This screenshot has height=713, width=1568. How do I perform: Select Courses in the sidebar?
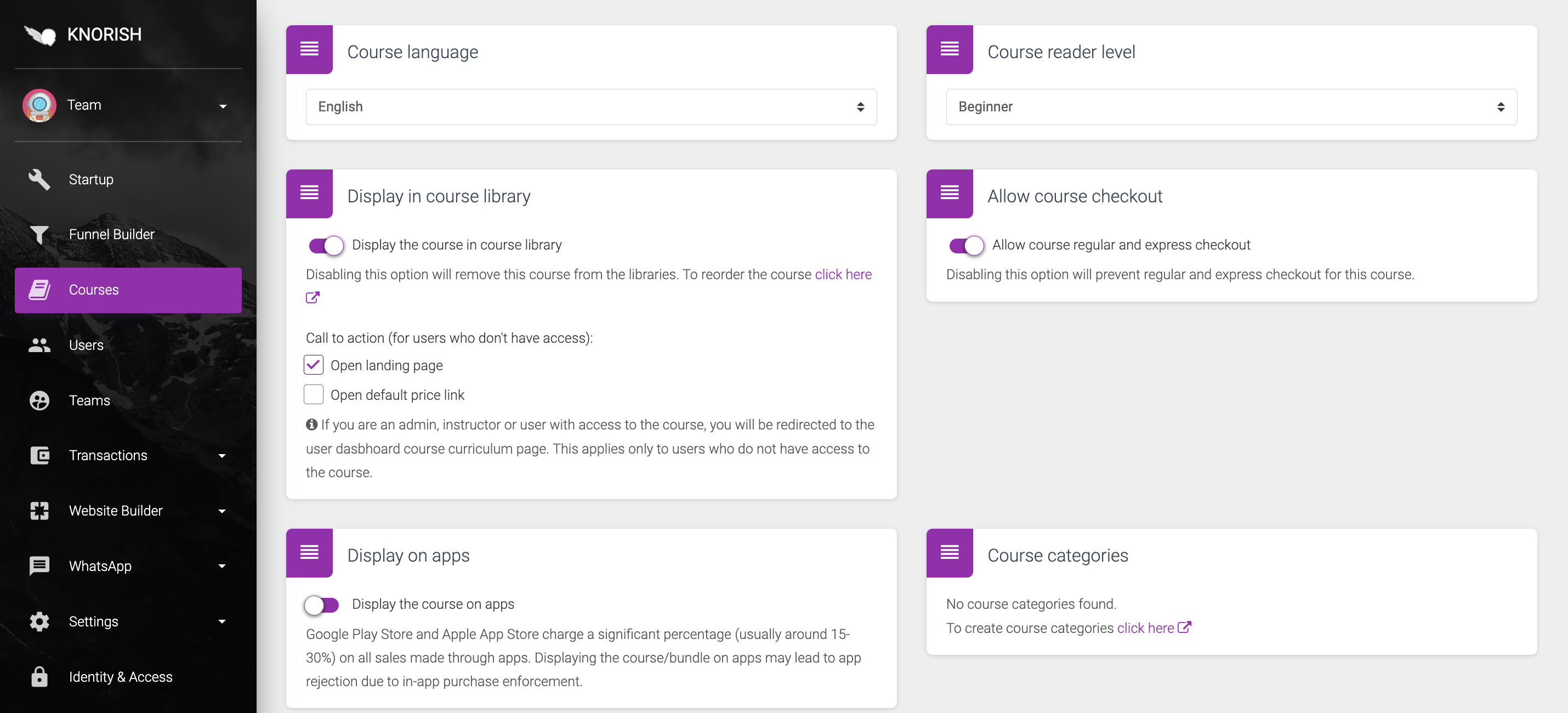128,290
